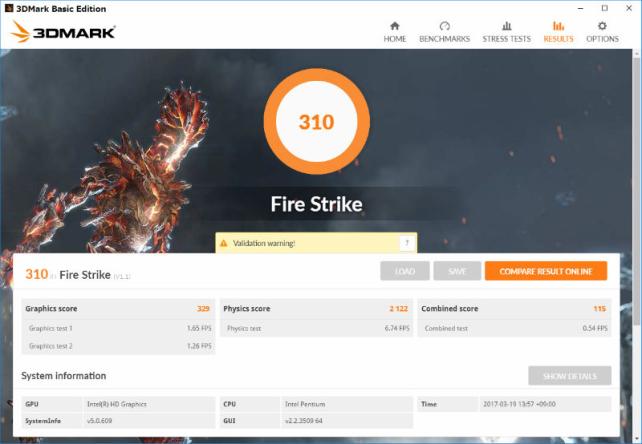The width and height of the screenshot is (642, 444).
Task: Click the Home house icon
Action: (x=395, y=26)
